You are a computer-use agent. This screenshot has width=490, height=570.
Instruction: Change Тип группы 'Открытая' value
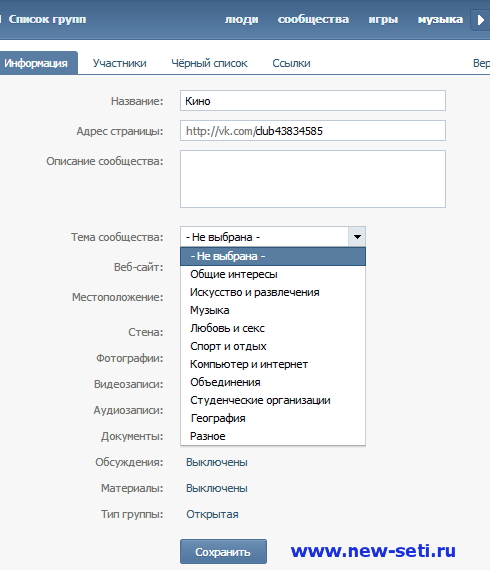[x=212, y=514]
